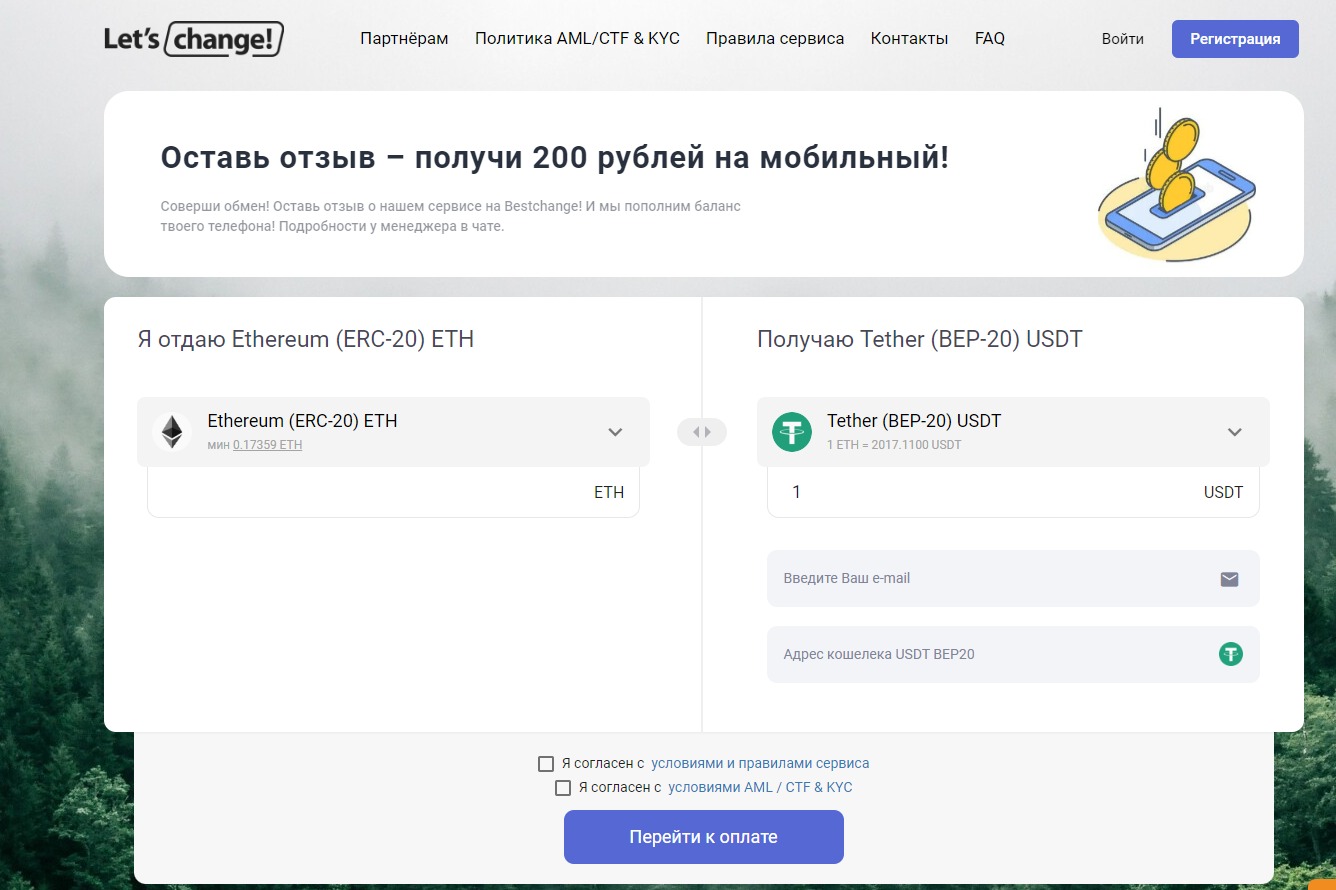Focus the ETH amount input field

(393, 492)
